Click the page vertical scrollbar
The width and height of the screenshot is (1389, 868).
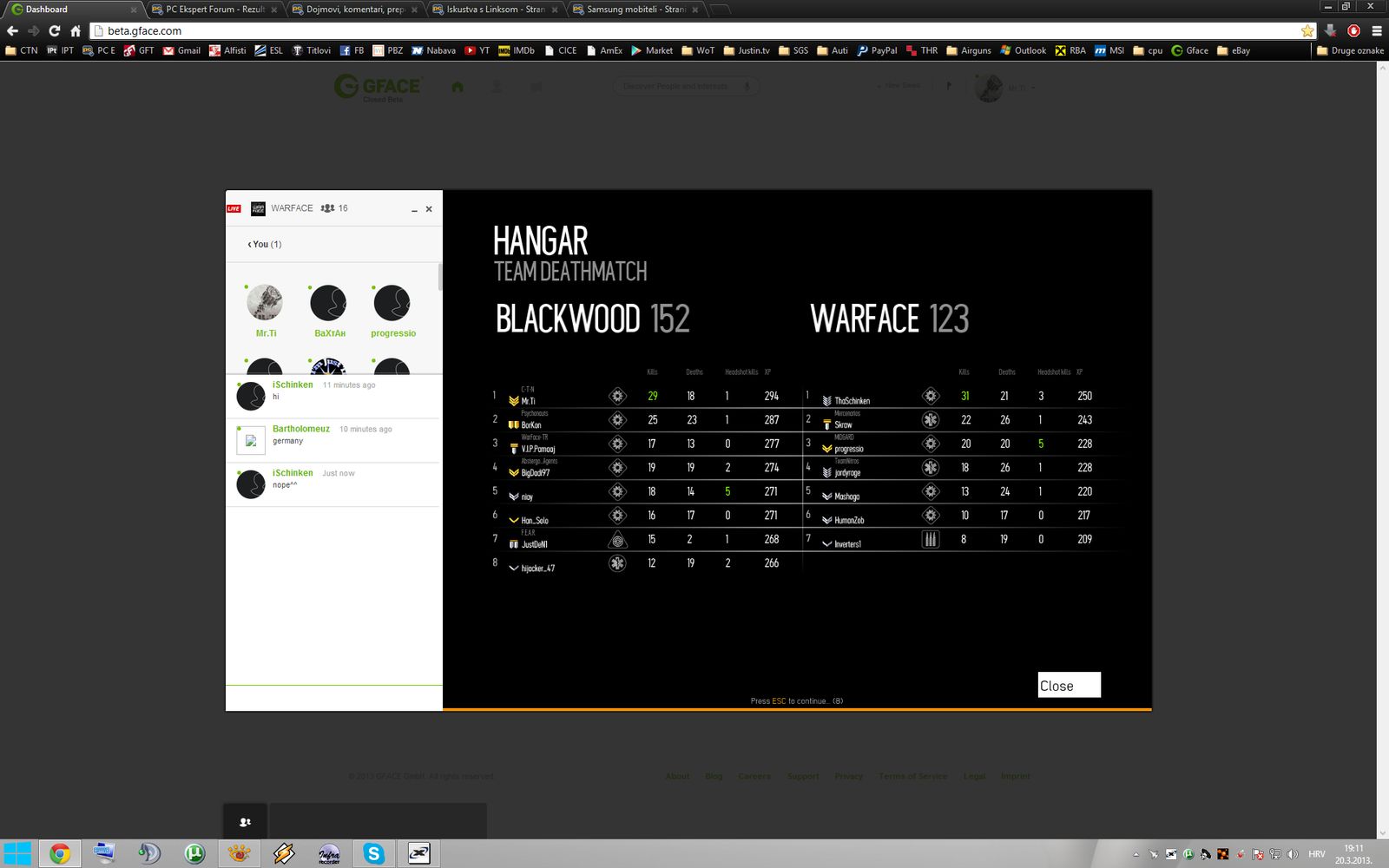1382,450
